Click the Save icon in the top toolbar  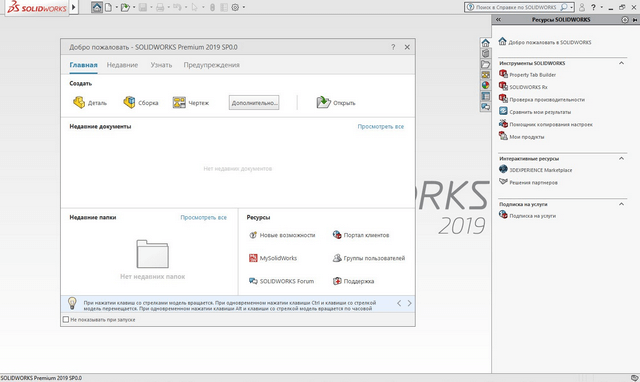pyautogui.click(x=142, y=7)
